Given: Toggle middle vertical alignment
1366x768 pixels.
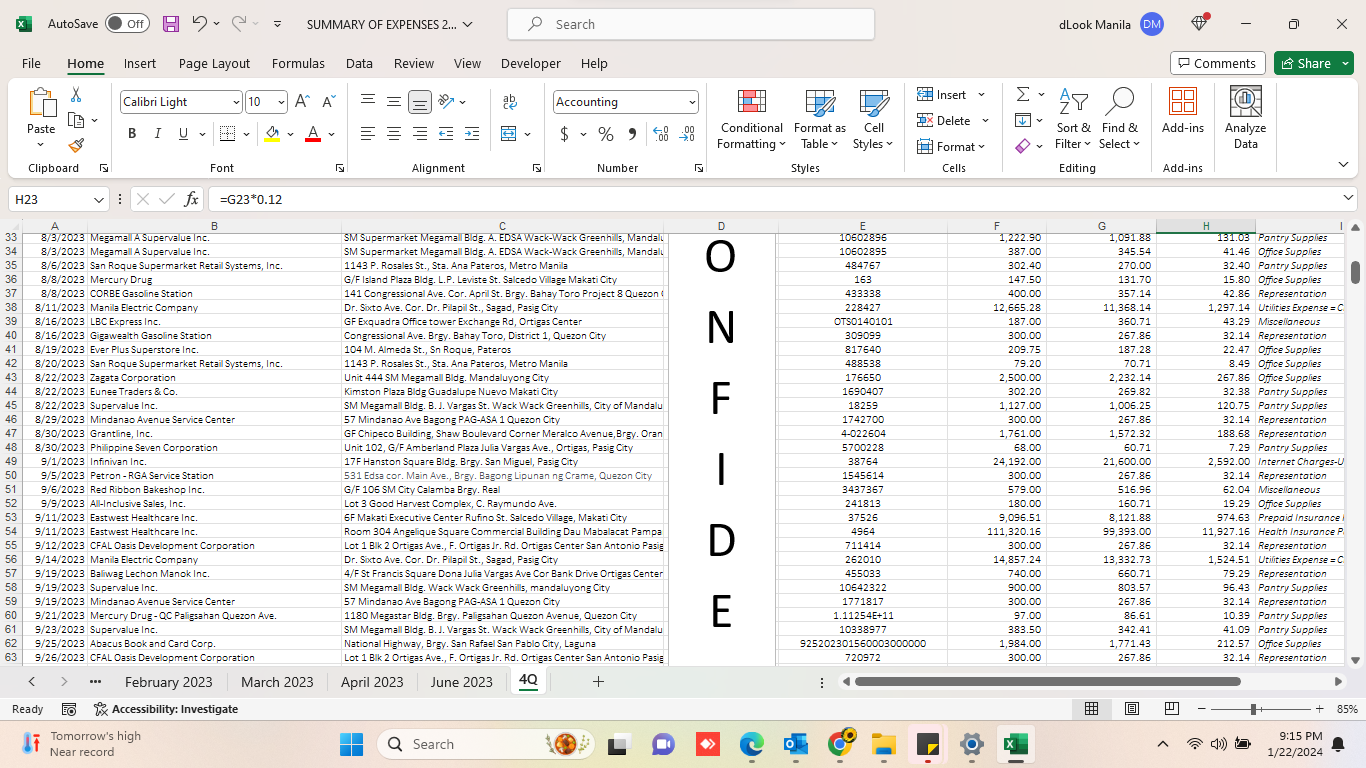Looking at the screenshot, I should pos(394,102).
